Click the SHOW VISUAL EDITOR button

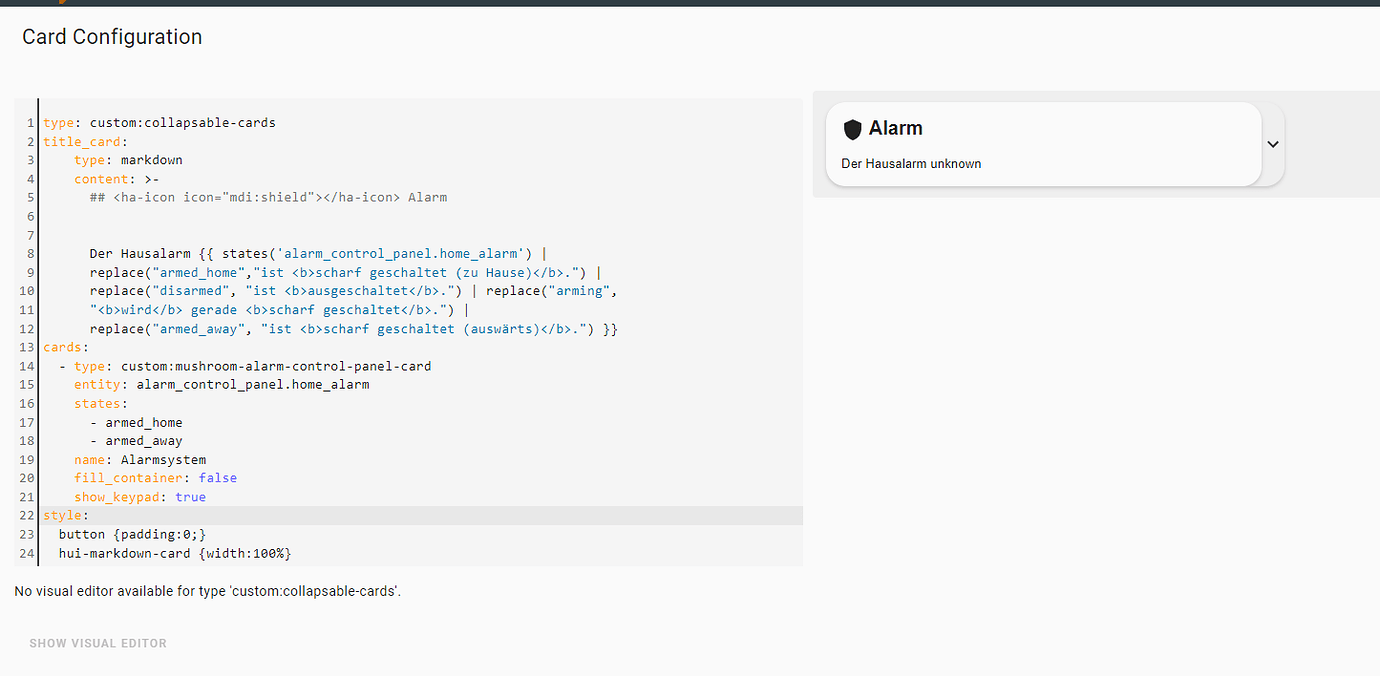click(97, 643)
